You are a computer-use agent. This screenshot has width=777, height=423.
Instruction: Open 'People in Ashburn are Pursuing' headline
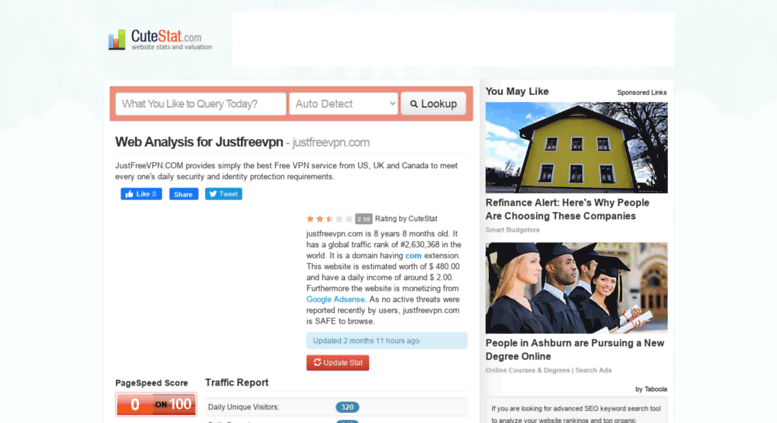[x=575, y=350]
